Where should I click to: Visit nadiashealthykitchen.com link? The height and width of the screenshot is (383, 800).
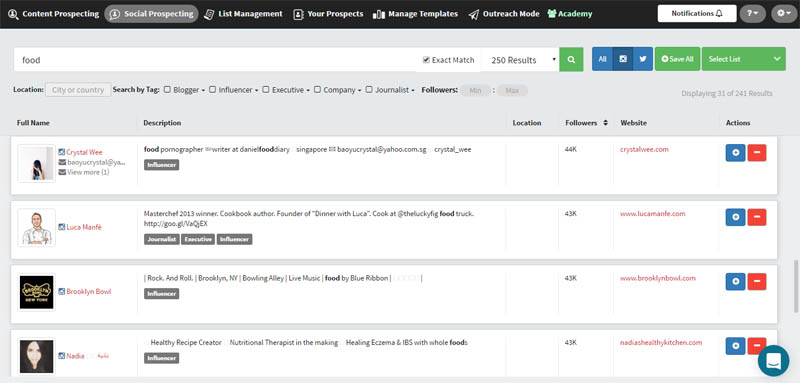coord(661,343)
